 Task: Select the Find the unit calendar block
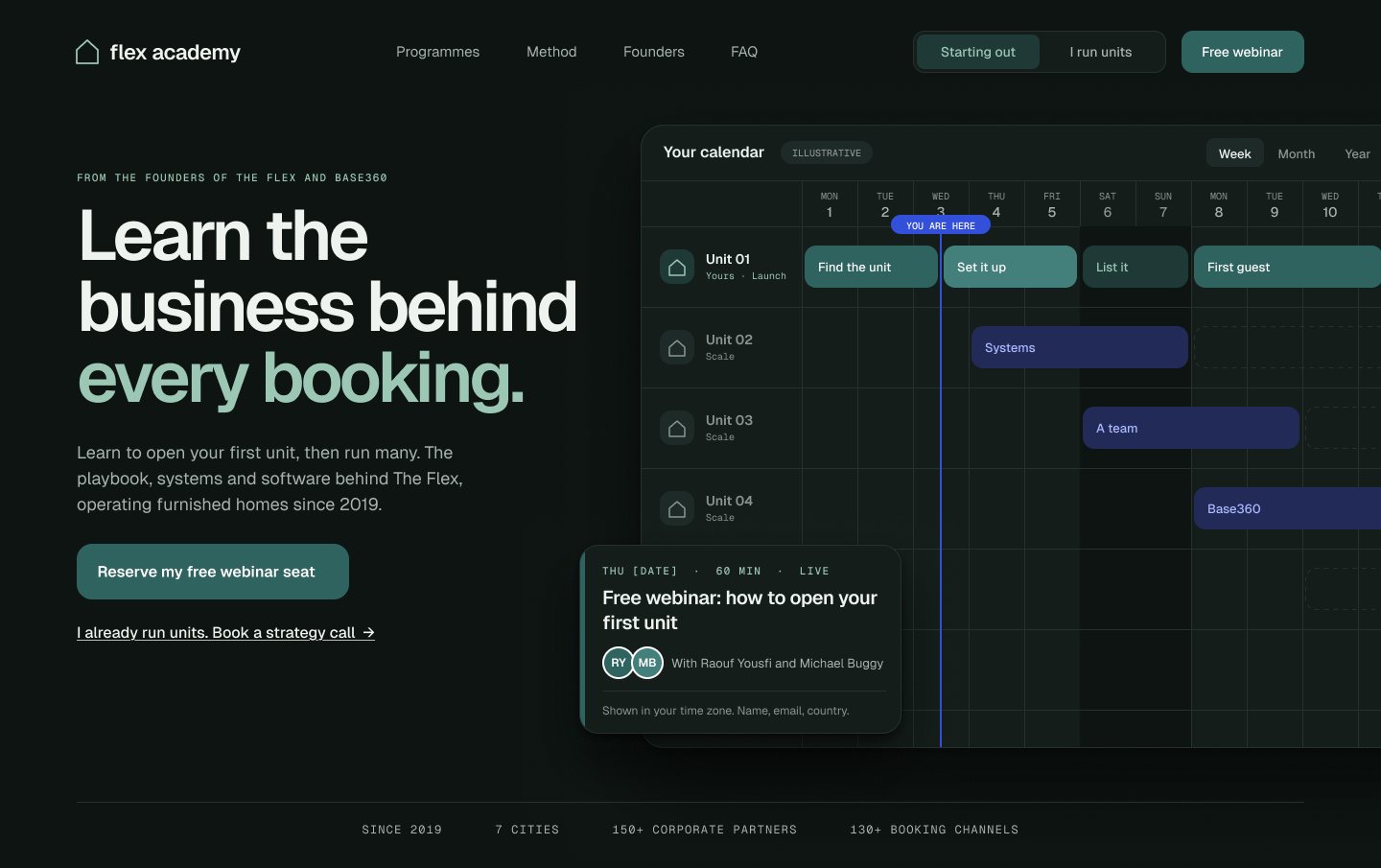871,267
